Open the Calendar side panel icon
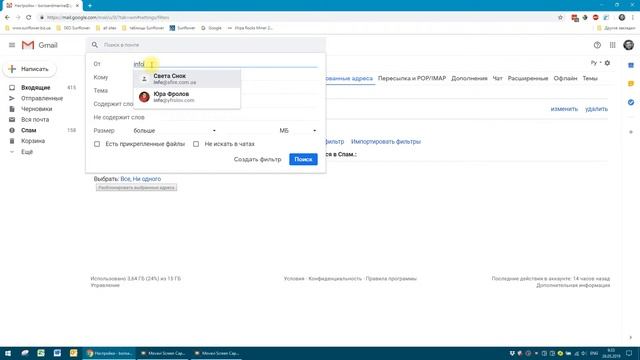This screenshot has width=640, height=360. pyautogui.click(x=631, y=65)
